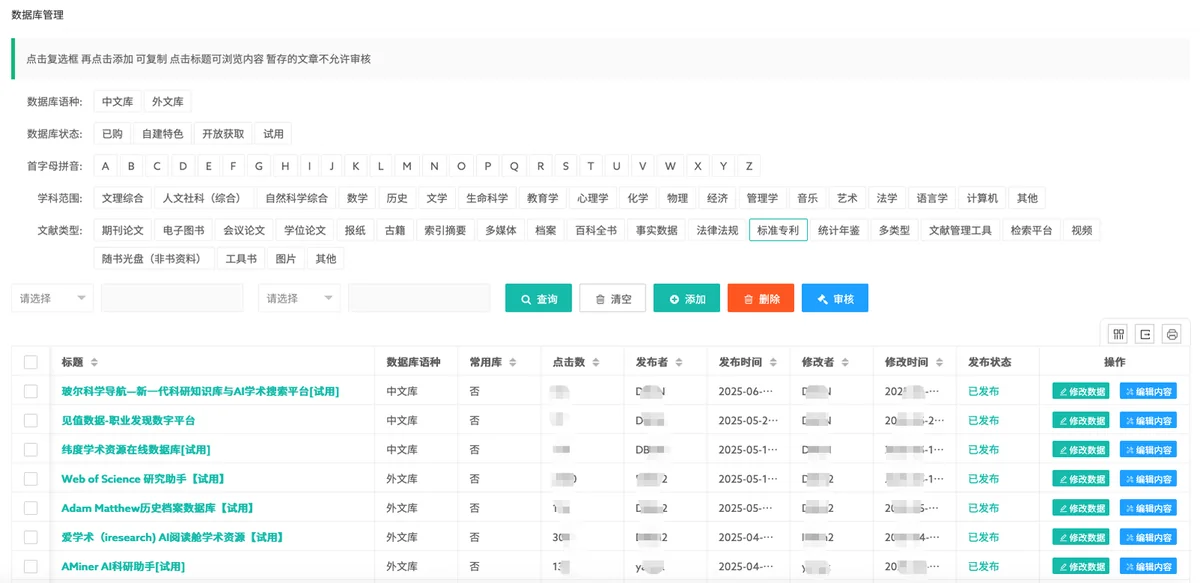Open the AMiner AI科研助手 link
1200x583 pixels.
click(123, 566)
